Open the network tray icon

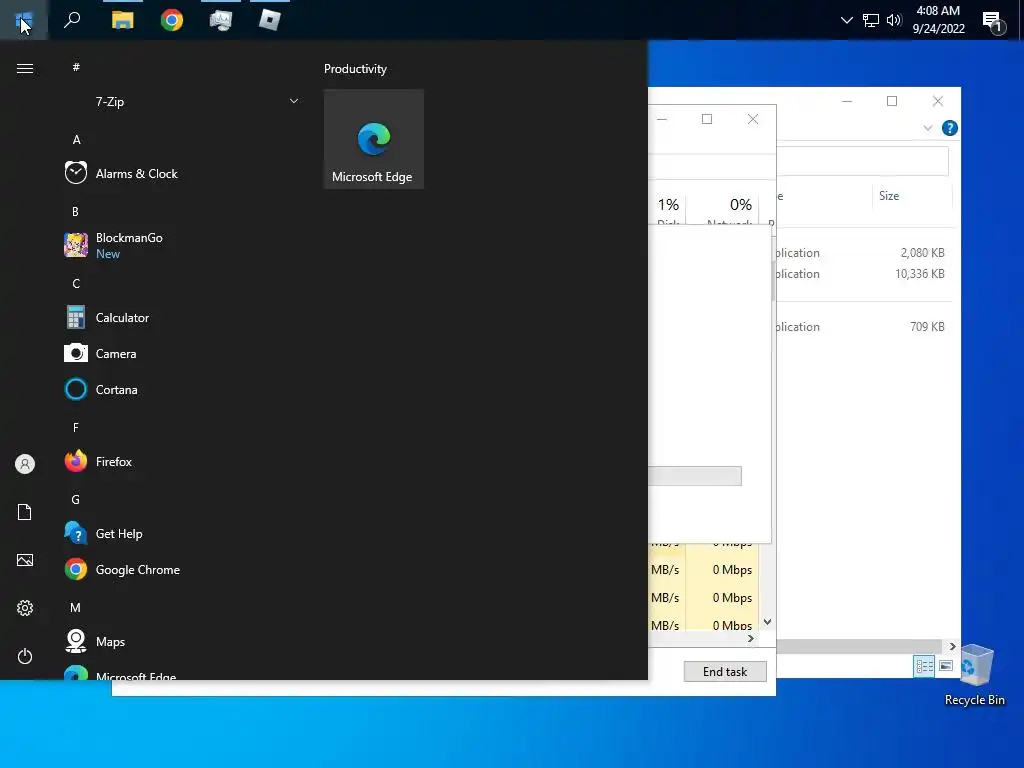tap(871, 20)
